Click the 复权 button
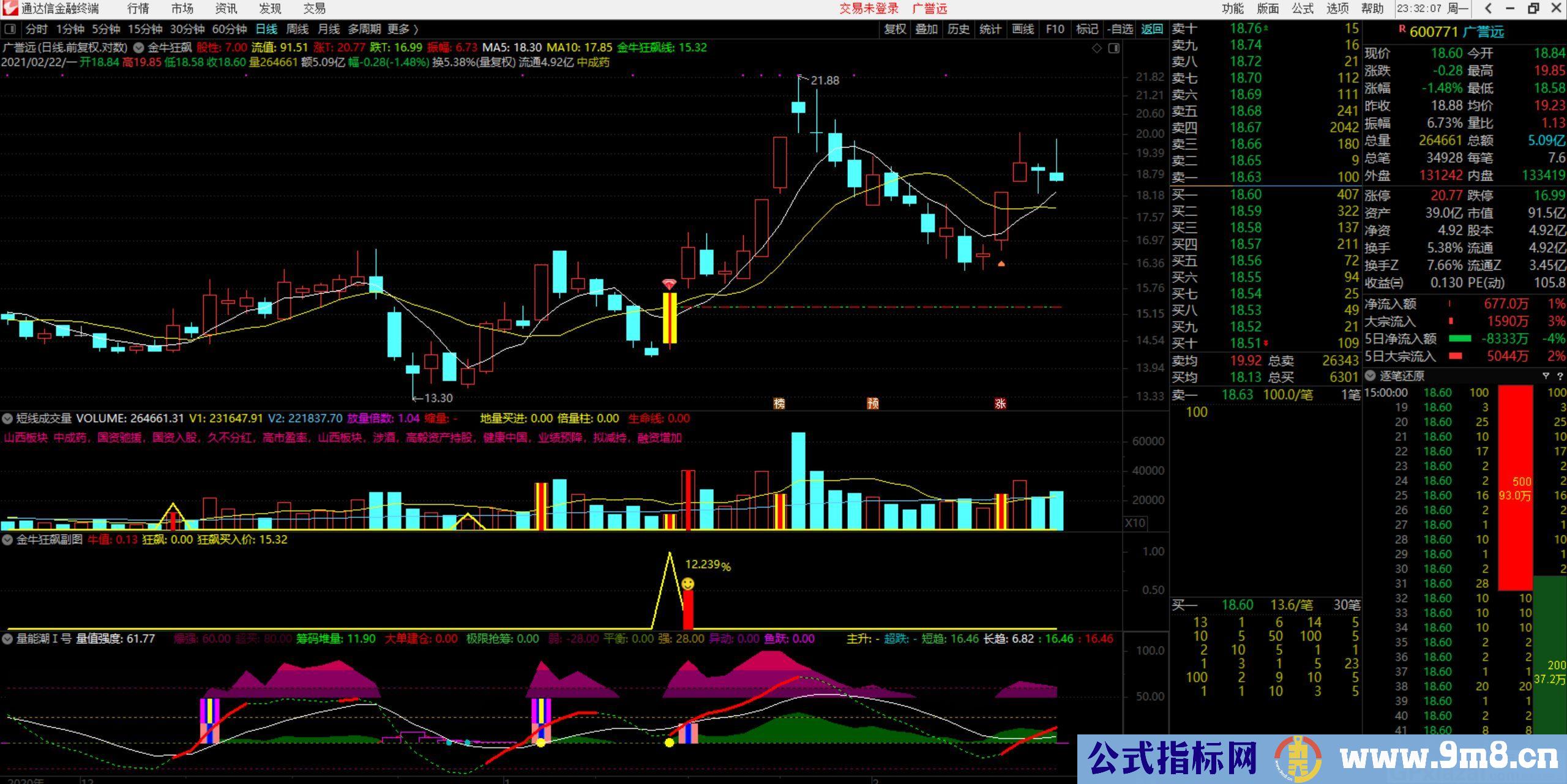The width and height of the screenshot is (1567, 784). click(895, 29)
